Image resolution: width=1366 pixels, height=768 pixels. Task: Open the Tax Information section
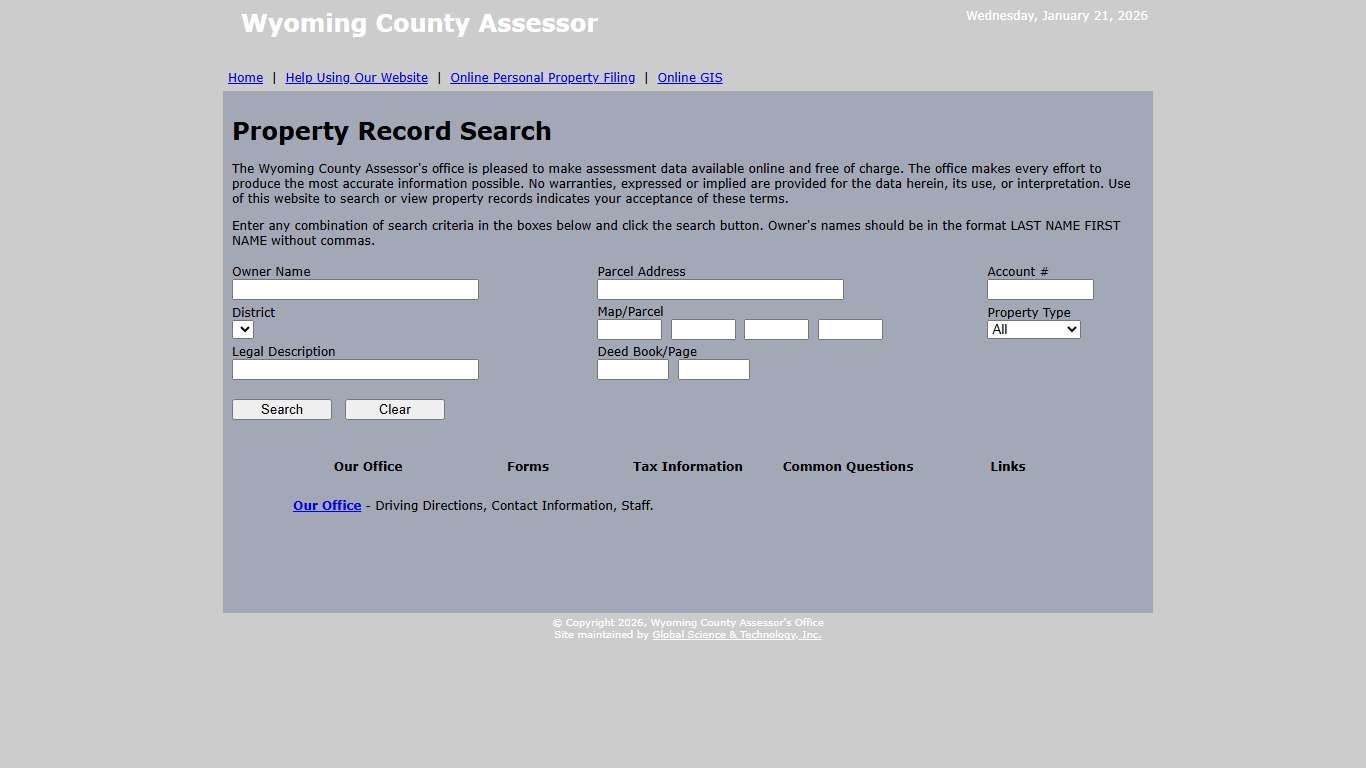[687, 466]
